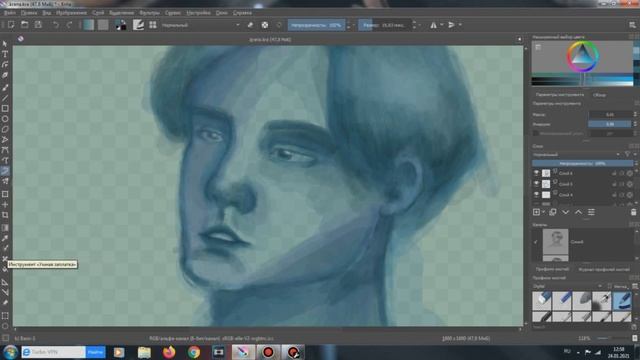Duplicate layer icon in Layers panel
The height and width of the screenshot is (360, 640).
pyautogui.click(x=553, y=212)
